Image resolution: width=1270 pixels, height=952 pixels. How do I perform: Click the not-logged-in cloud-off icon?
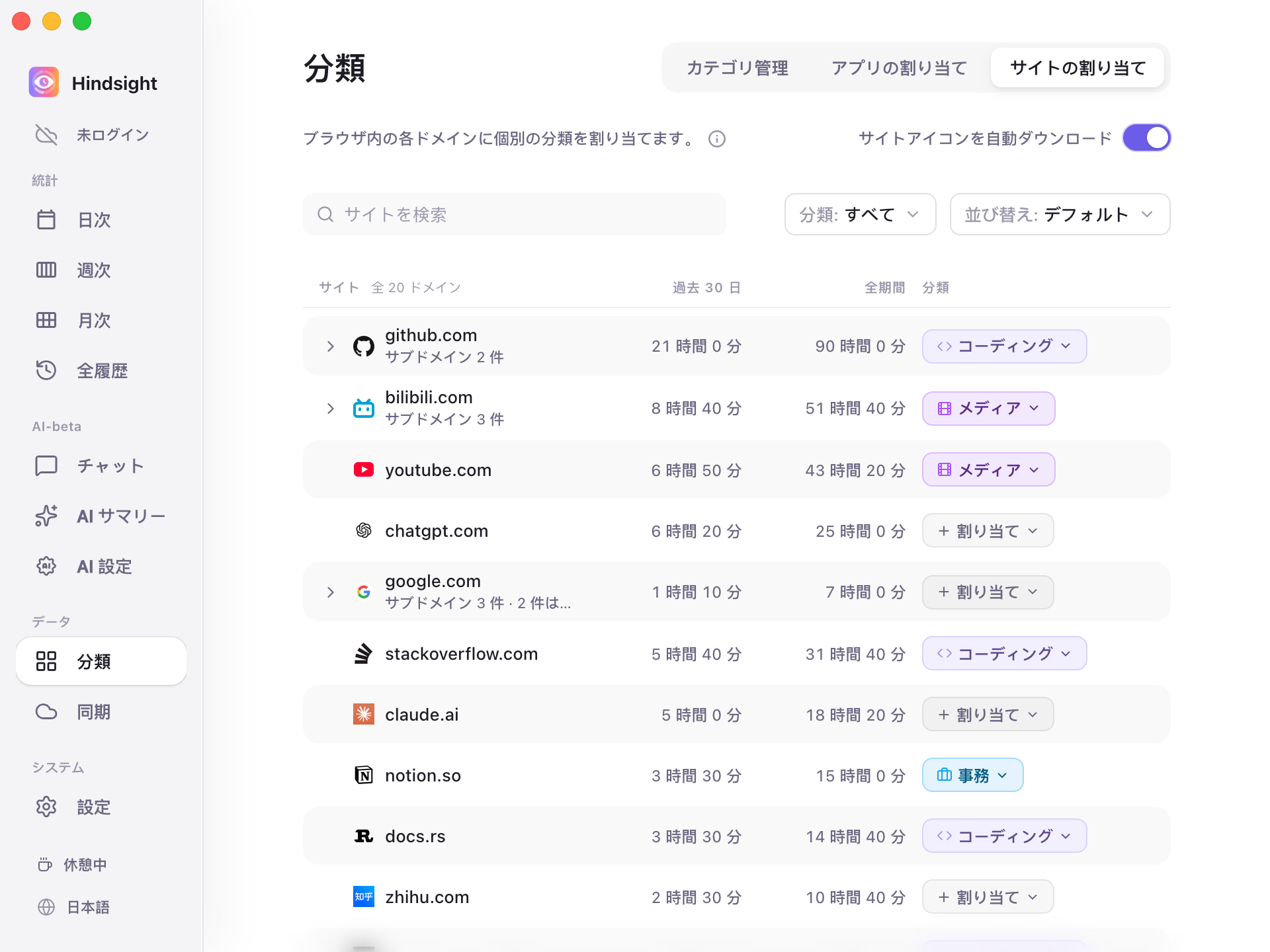pyautogui.click(x=46, y=135)
